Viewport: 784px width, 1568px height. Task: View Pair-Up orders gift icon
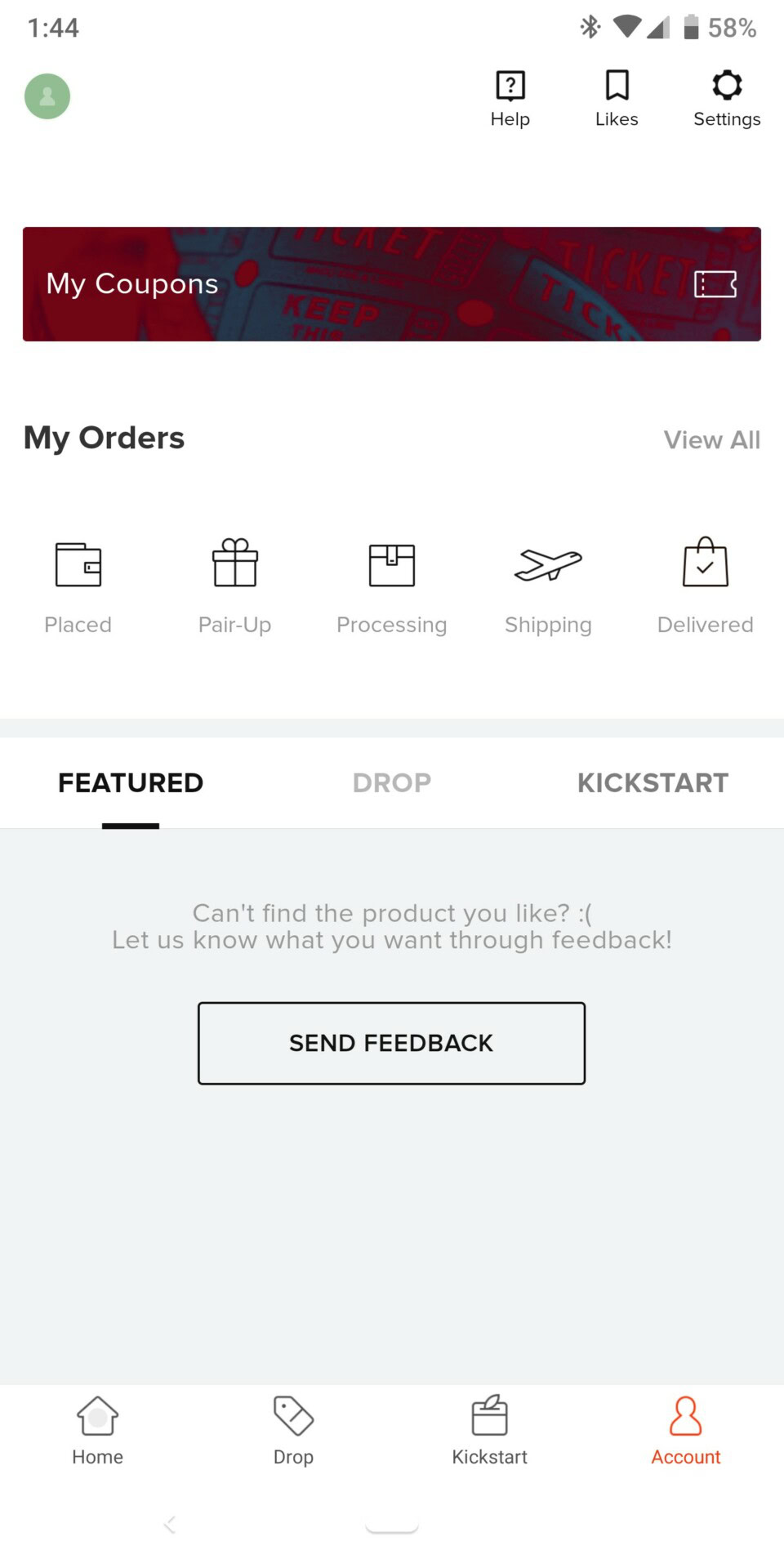coord(235,563)
